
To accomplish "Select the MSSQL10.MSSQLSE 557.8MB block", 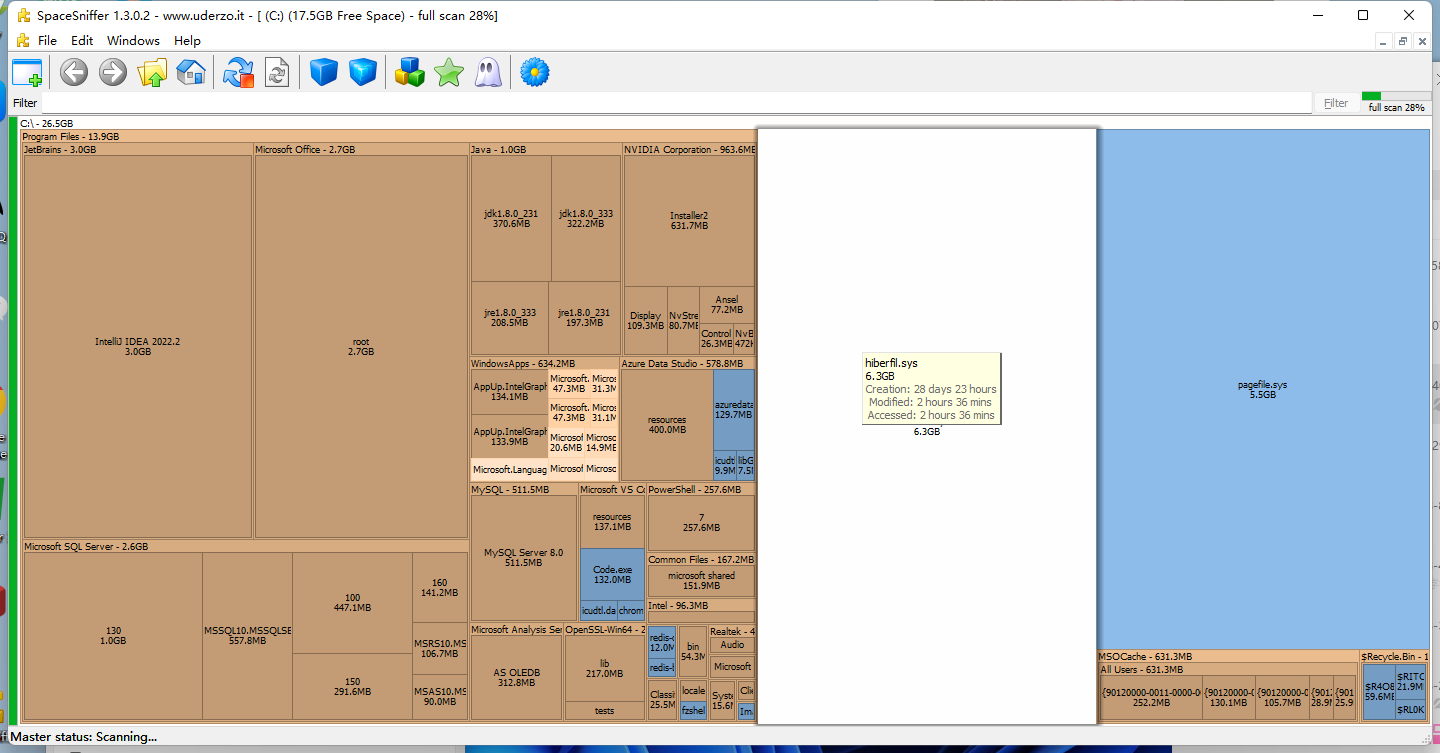I will [247, 635].
